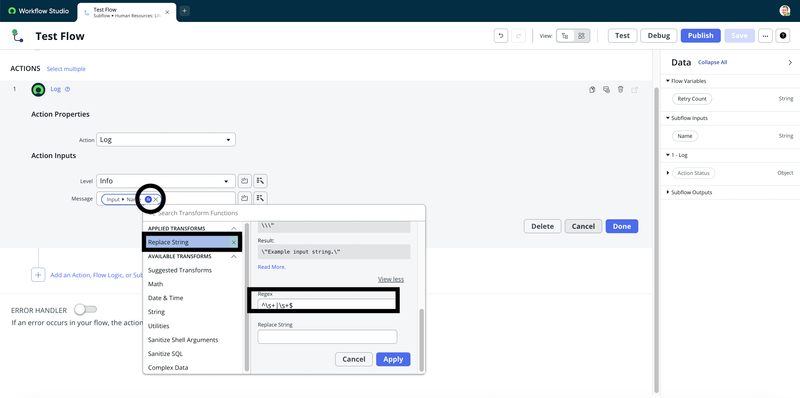The image size is (800, 398).
Task: Click the Collapse All link
Action: [712, 62]
